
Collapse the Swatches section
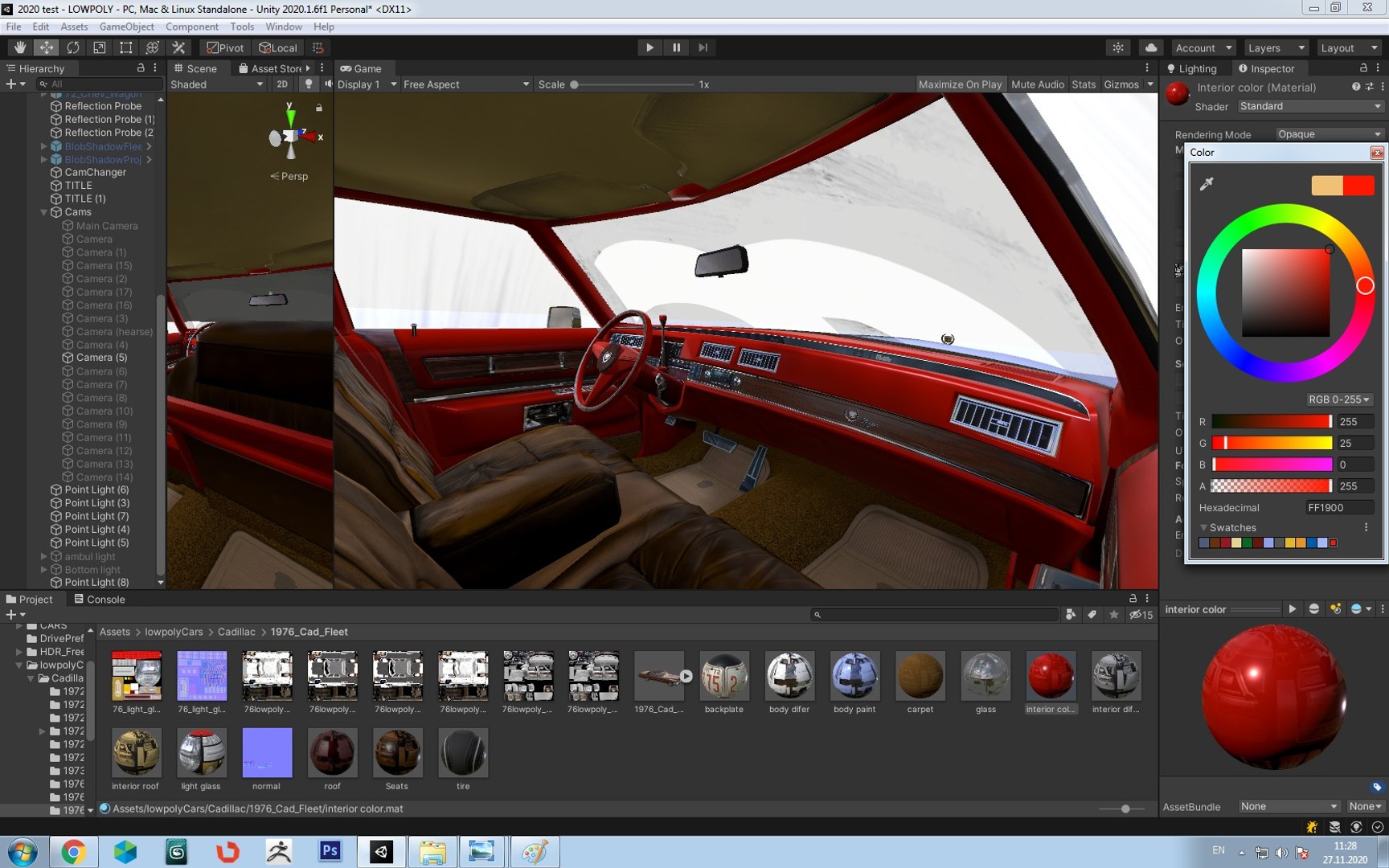[x=1203, y=528]
